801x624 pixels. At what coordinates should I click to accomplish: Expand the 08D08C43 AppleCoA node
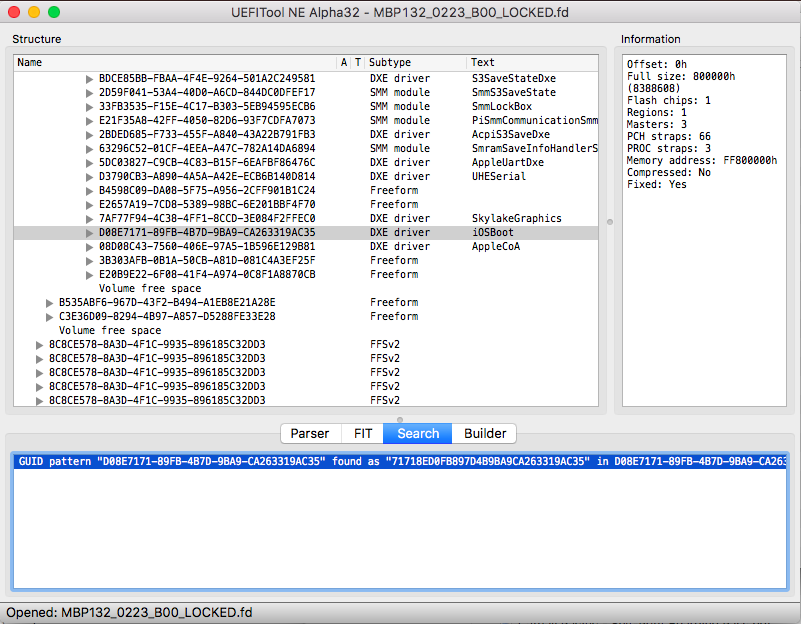89,247
